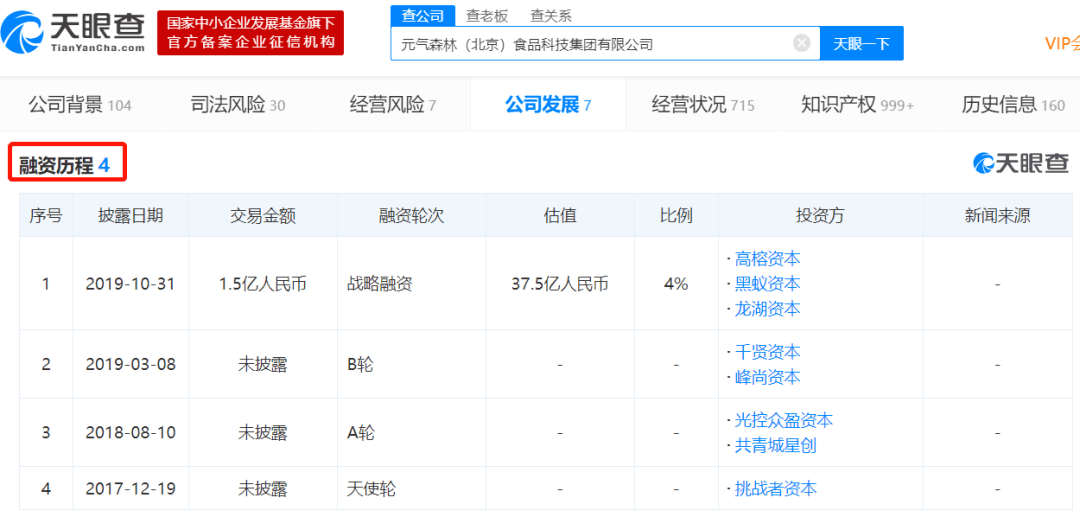Click the 天眼一下 search button
This screenshot has height=517, width=1080.
[x=862, y=43]
